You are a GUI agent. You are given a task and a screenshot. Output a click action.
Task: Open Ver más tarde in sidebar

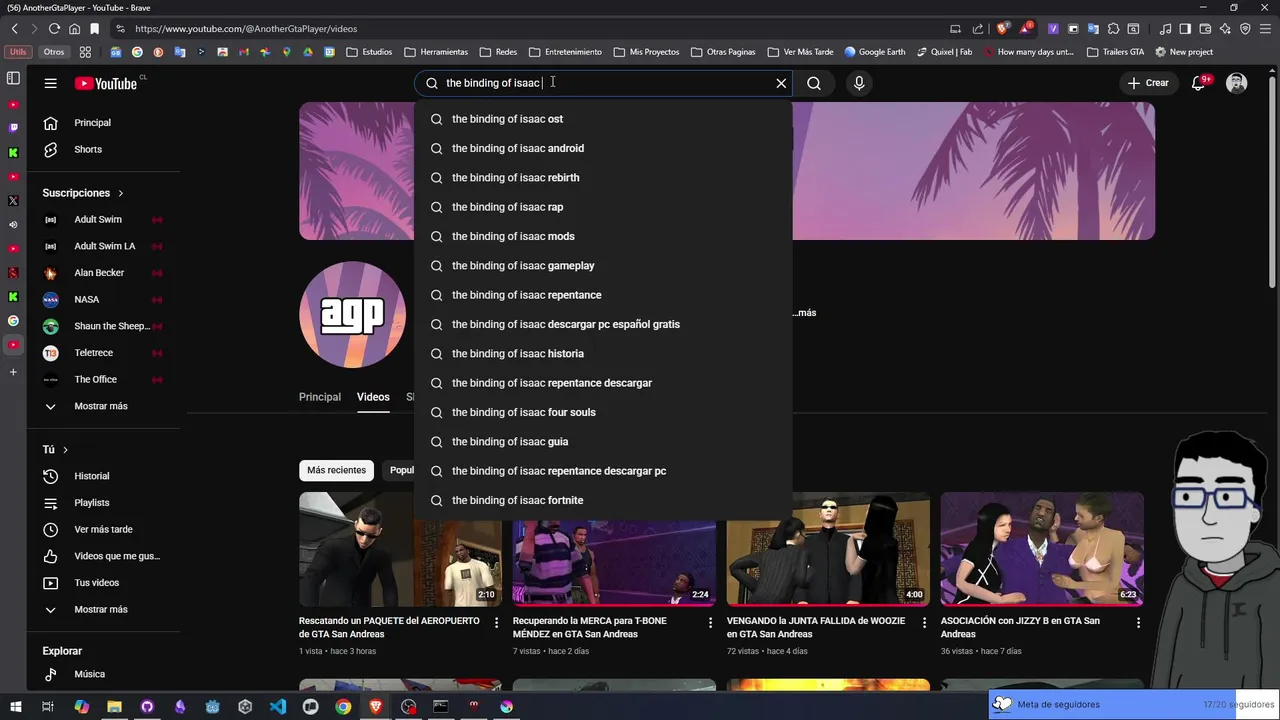(103, 529)
